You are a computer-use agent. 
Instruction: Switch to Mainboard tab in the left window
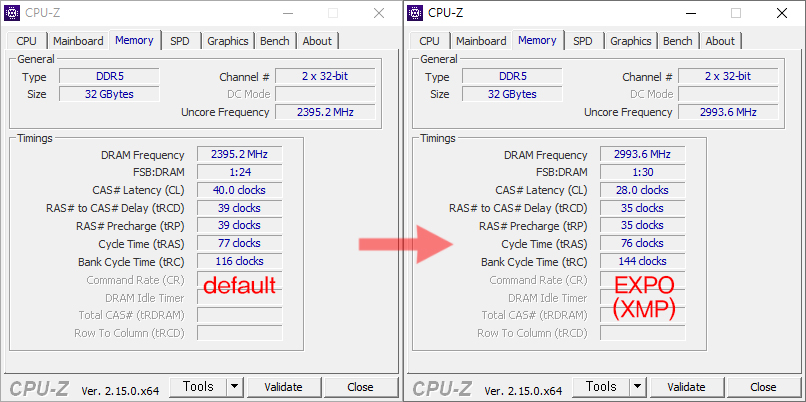point(78,41)
